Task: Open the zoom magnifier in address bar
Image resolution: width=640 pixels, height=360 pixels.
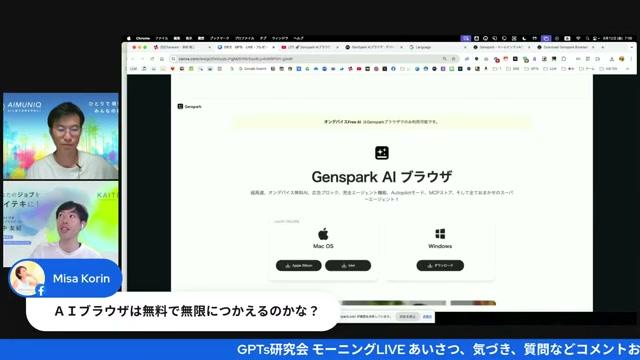Action: (444, 59)
